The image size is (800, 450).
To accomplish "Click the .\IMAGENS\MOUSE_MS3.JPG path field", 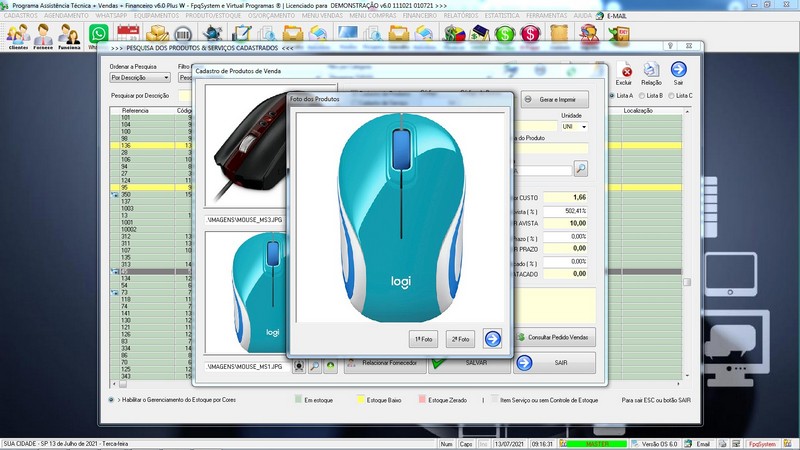I will tap(247, 220).
